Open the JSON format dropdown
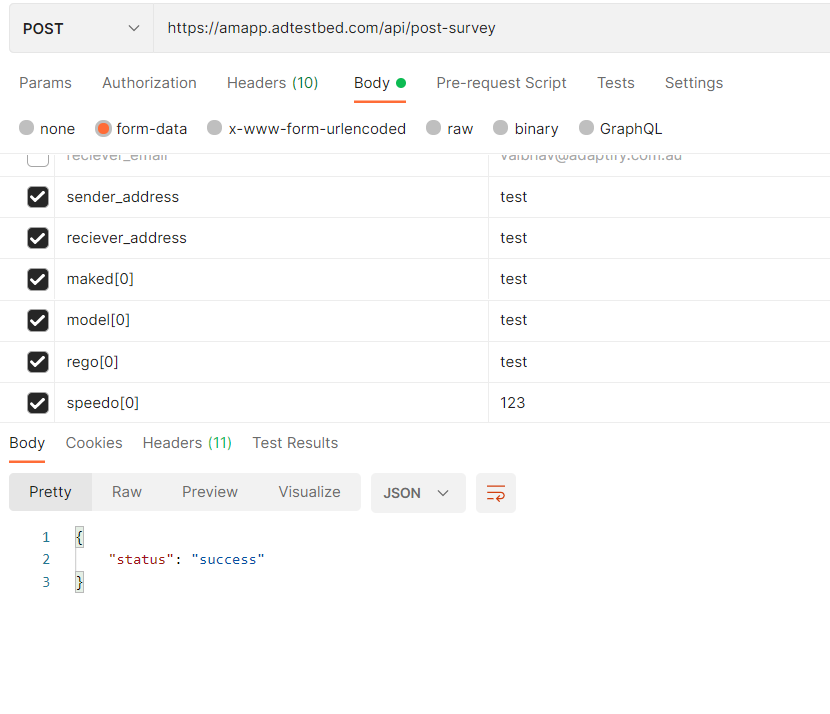 pyautogui.click(x=418, y=493)
